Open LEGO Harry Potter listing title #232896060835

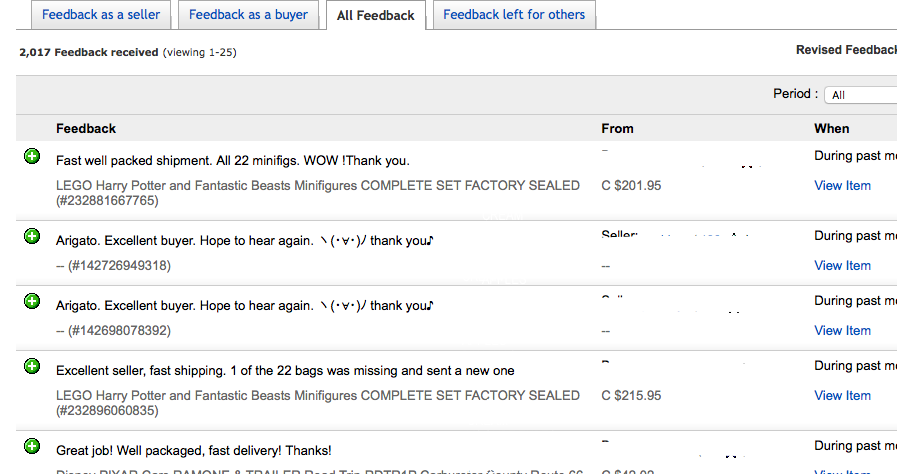(x=317, y=395)
